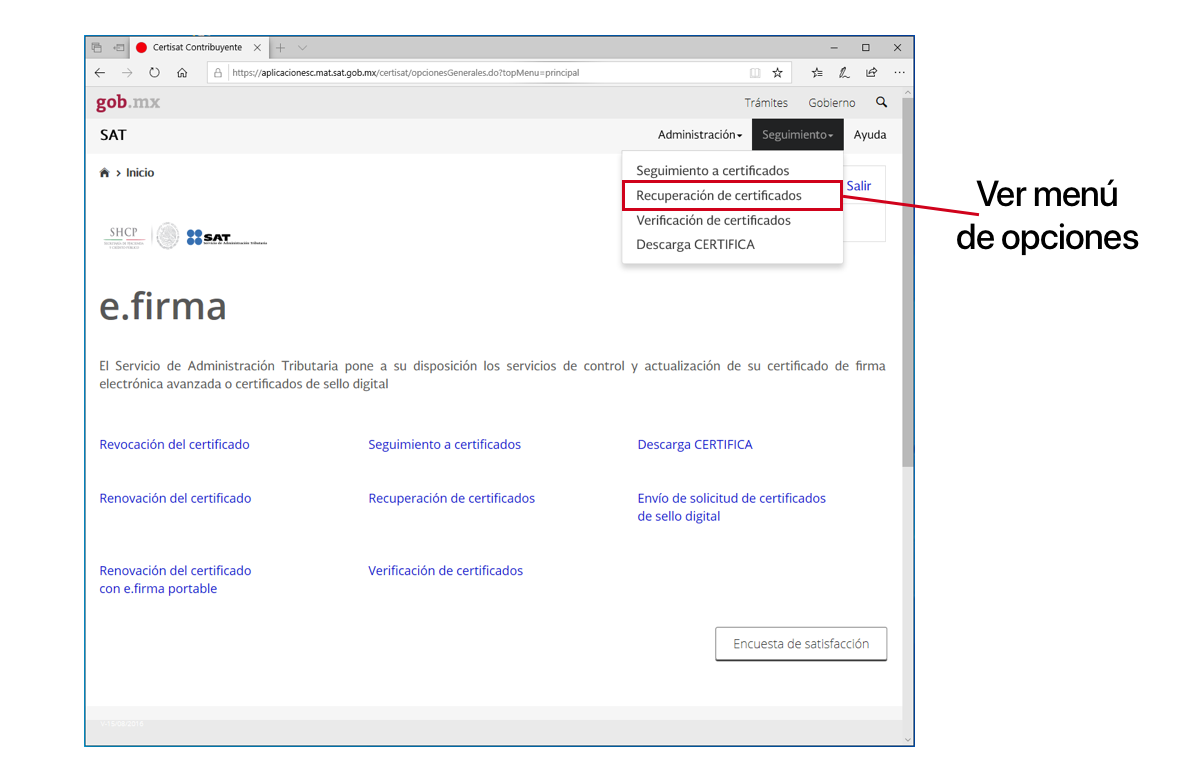The image size is (1184, 782).
Task: Open a new tab with plus icon
Action: [280, 48]
